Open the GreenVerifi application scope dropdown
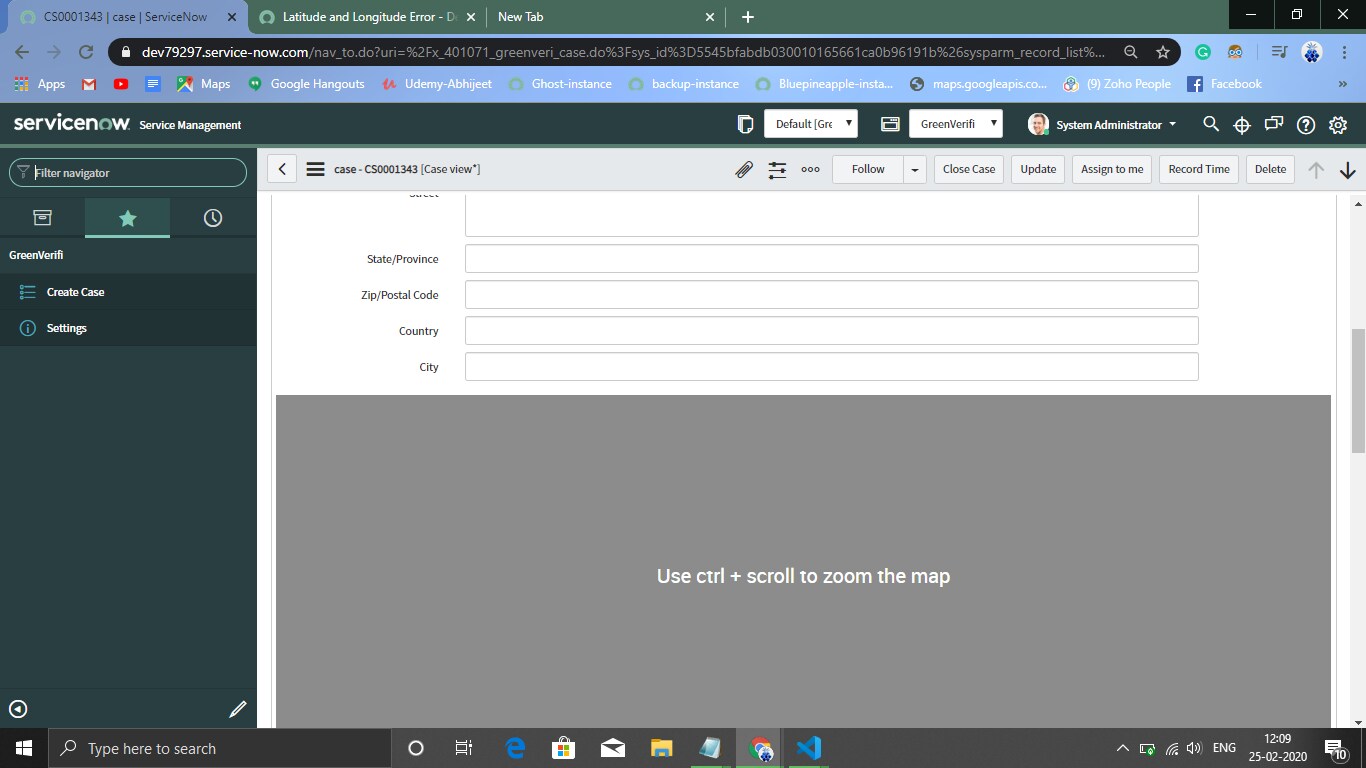Screen dimensions: 1366x768 955,123
